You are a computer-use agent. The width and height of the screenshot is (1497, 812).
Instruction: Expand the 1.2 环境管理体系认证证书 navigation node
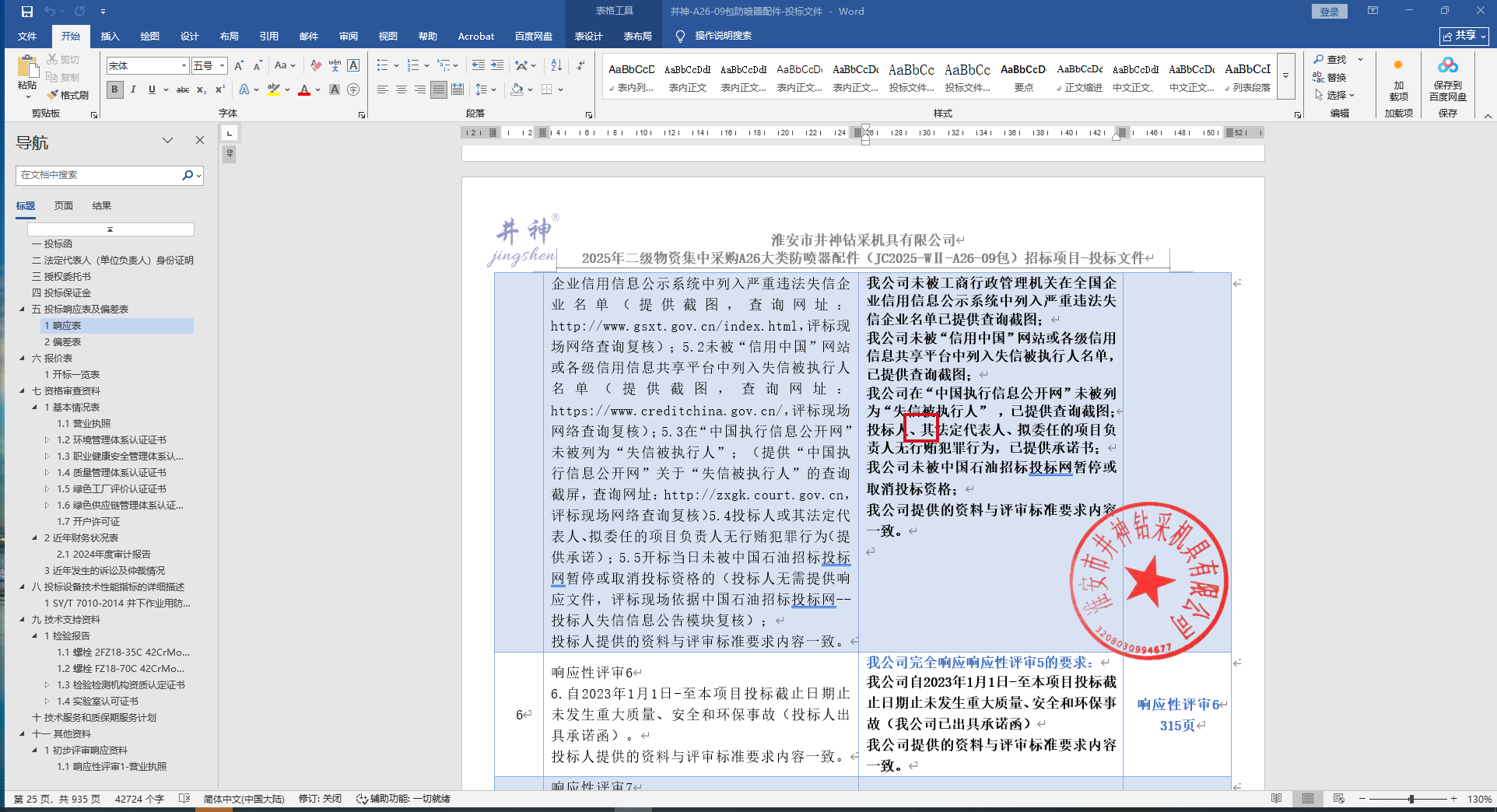47,440
